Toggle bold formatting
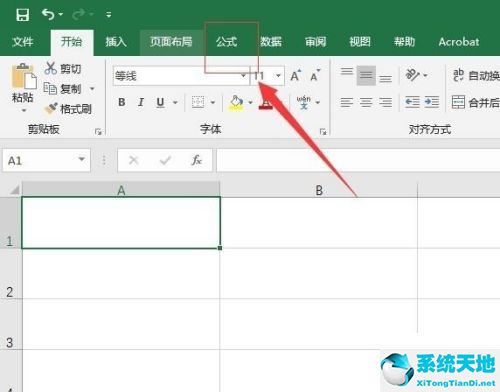 (x=122, y=102)
